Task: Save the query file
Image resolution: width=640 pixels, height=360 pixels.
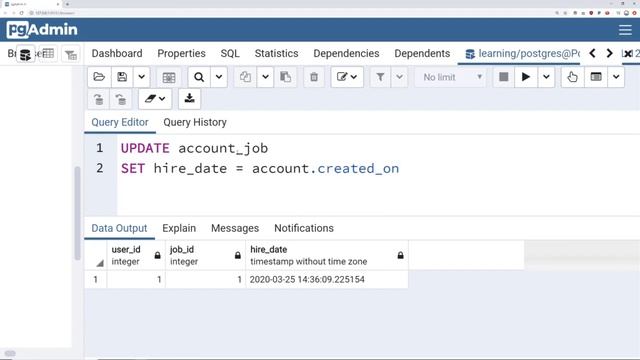Action: tap(122, 77)
